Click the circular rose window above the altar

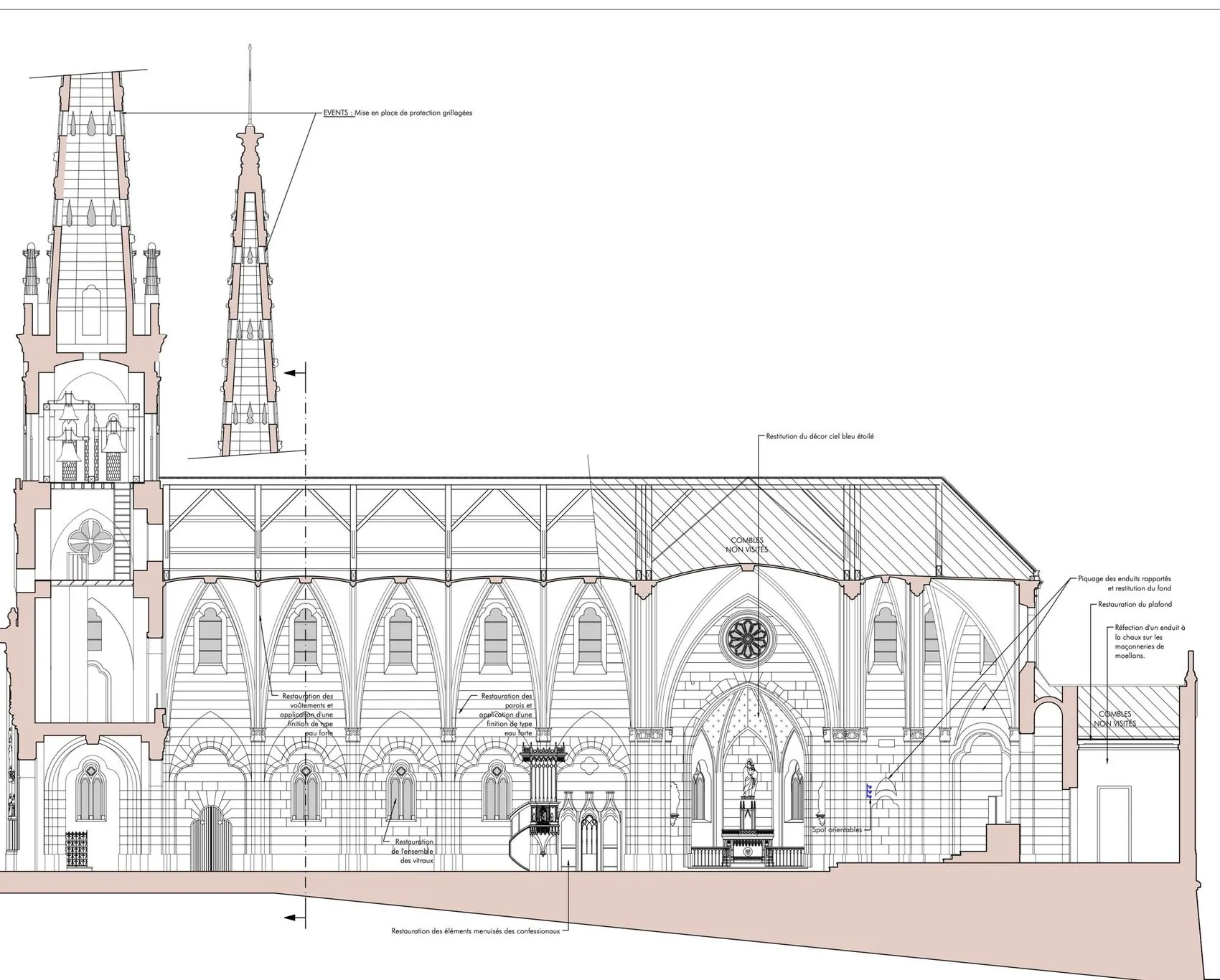point(749,639)
